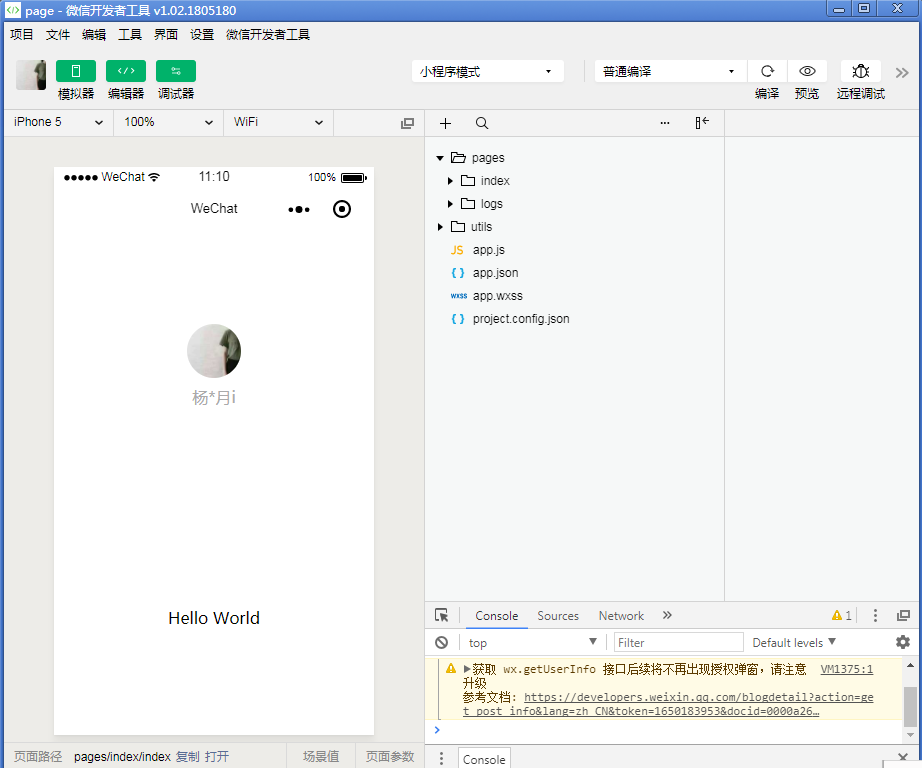Open the console settings gear
922x768 pixels.
click(x=903, y=642)
